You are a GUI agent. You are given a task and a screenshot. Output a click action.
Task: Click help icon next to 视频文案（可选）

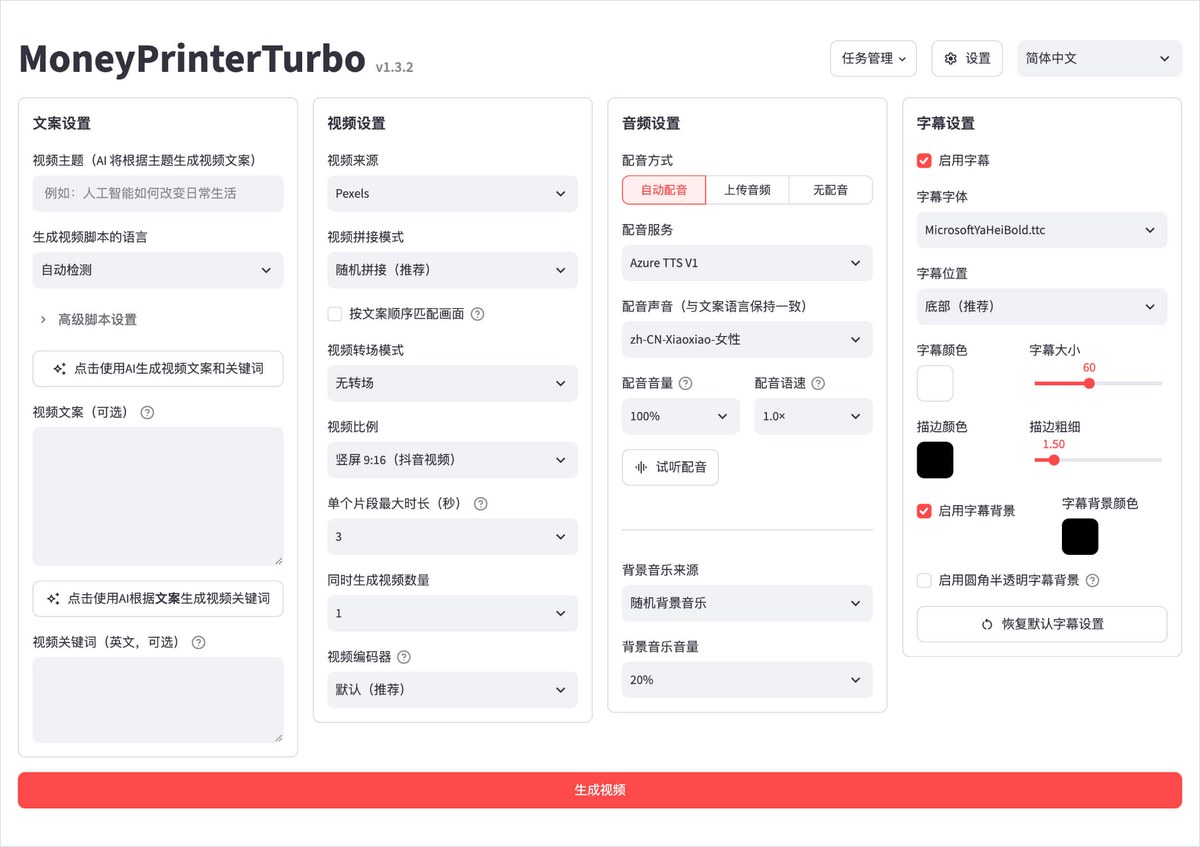(x=148, y=412)
